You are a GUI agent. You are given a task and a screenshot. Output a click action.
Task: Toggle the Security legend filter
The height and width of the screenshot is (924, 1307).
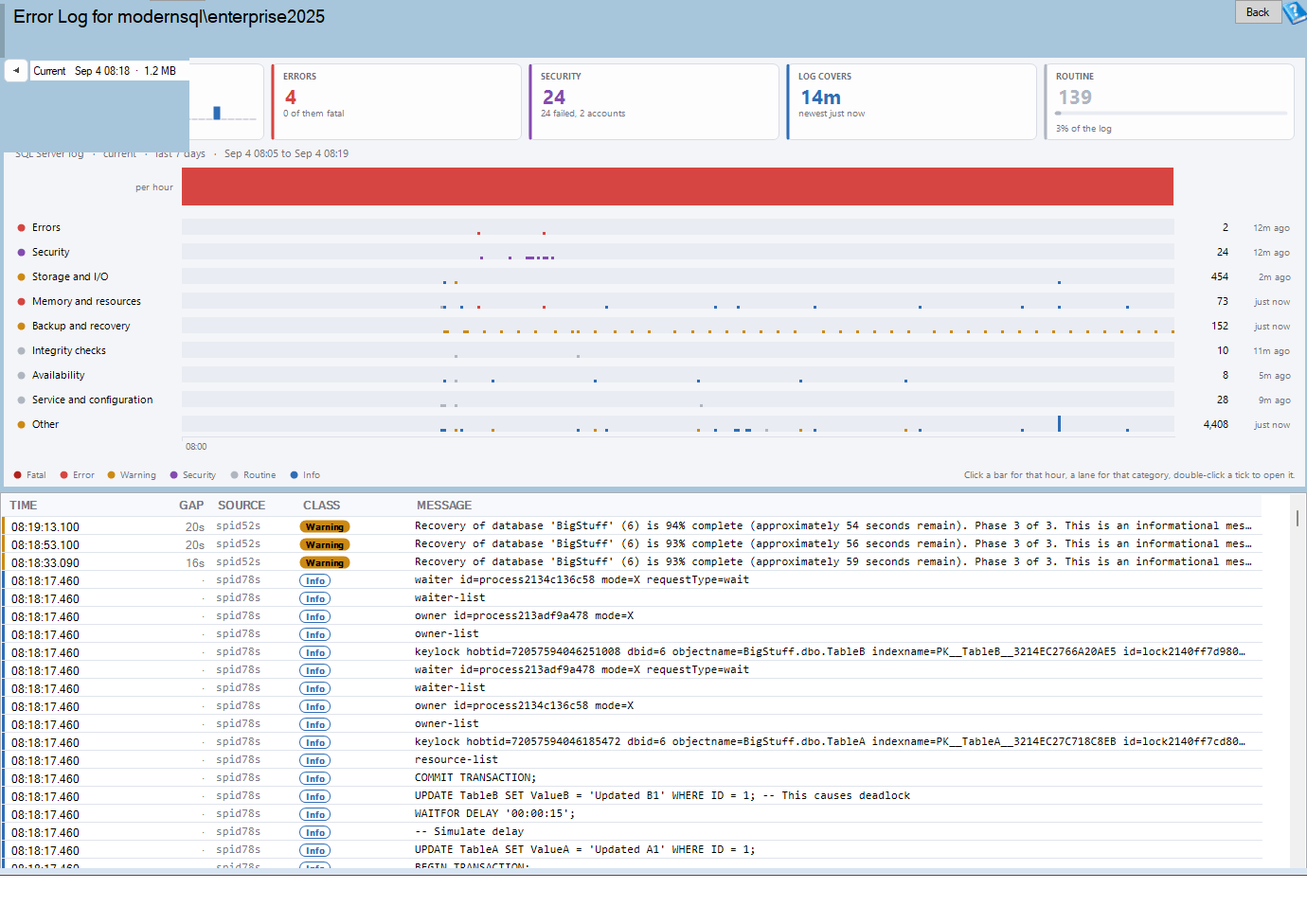(193, 475)
